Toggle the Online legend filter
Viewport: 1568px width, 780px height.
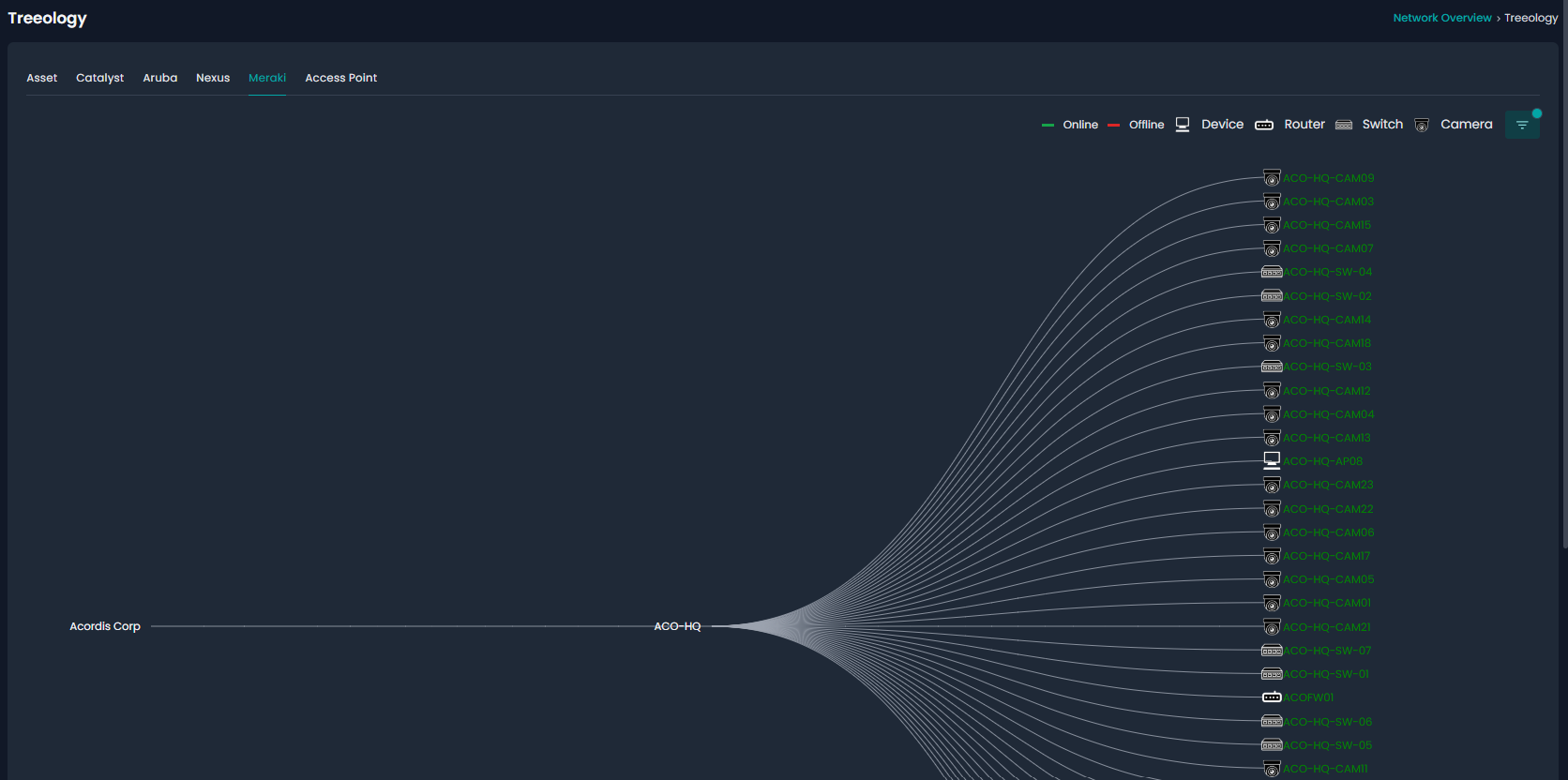click(1070, 125)
